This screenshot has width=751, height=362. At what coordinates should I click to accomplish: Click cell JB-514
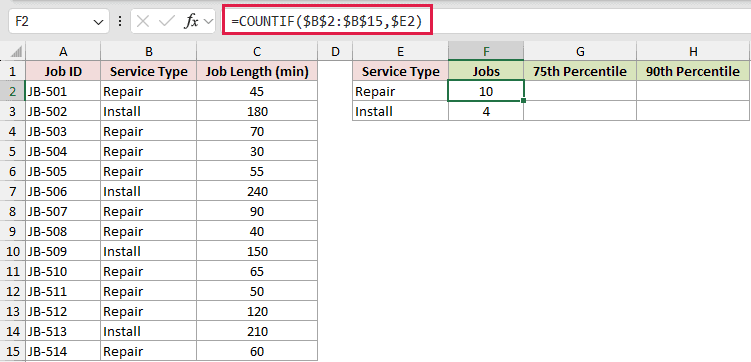coord(63,352)
